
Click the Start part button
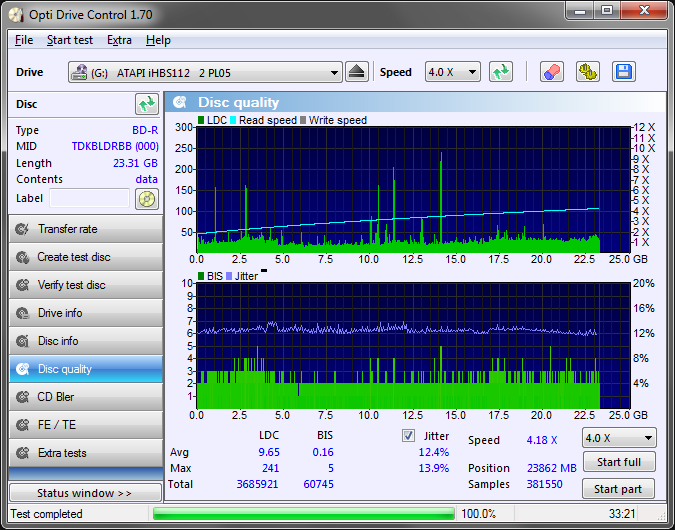(618, 489)
